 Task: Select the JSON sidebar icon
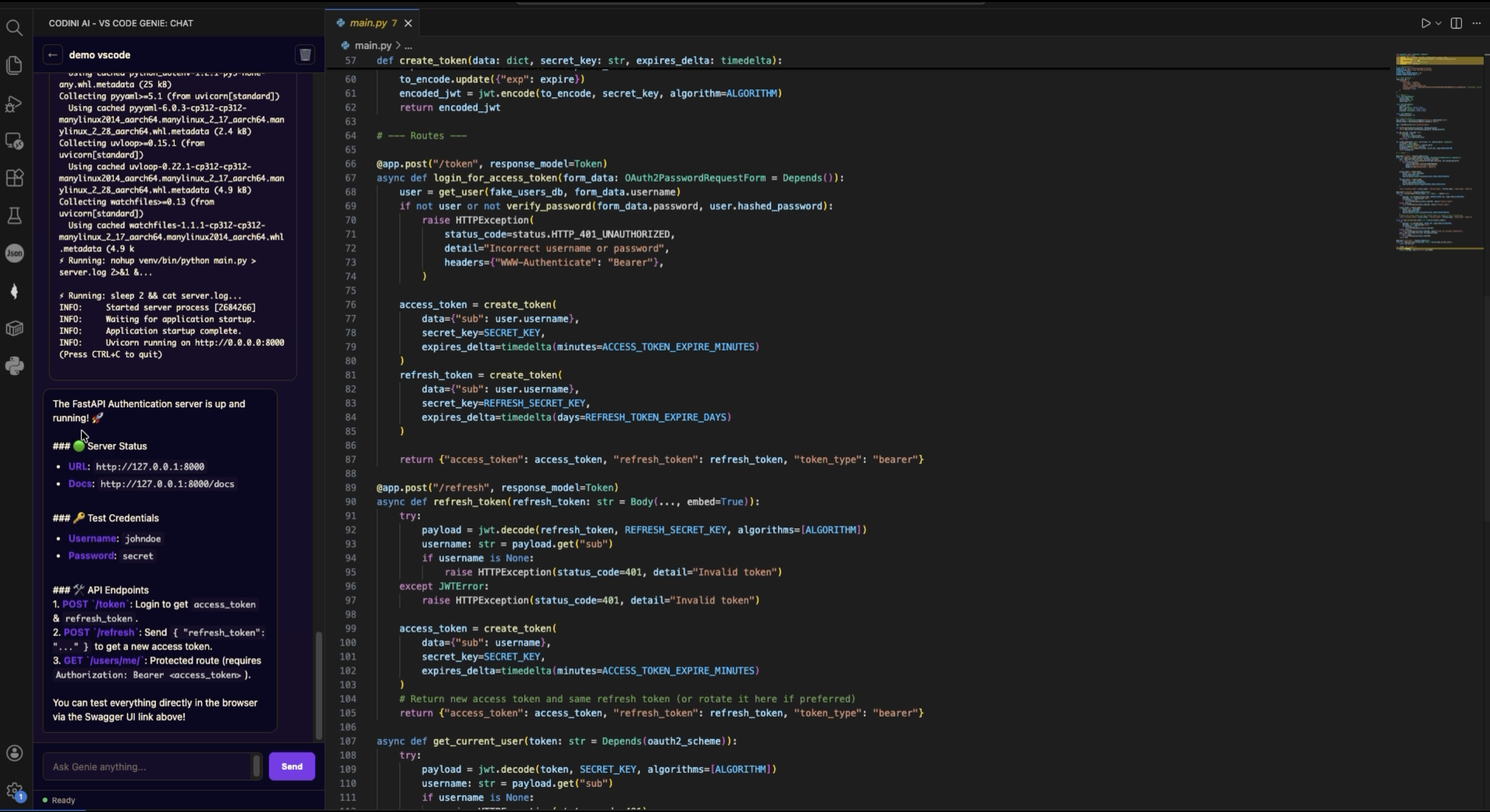pyautogui.click(x=15, y=253)
